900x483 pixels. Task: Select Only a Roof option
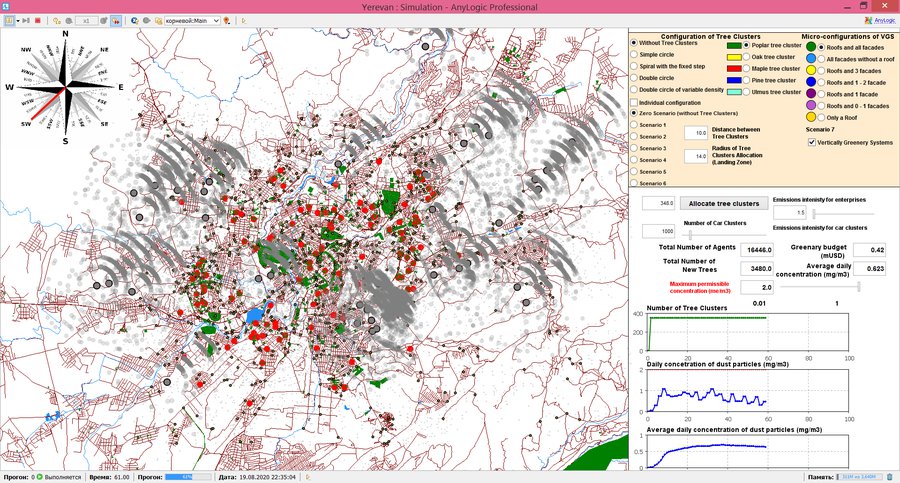(821, 118)
